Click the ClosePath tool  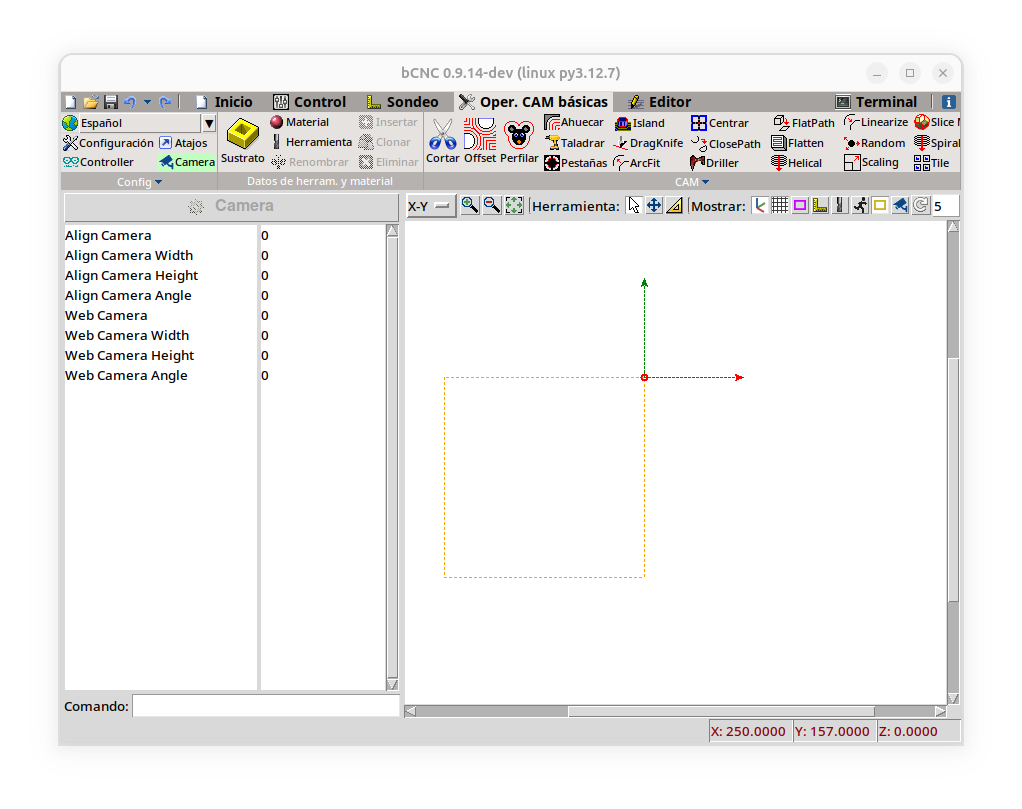tap(725, 143)
